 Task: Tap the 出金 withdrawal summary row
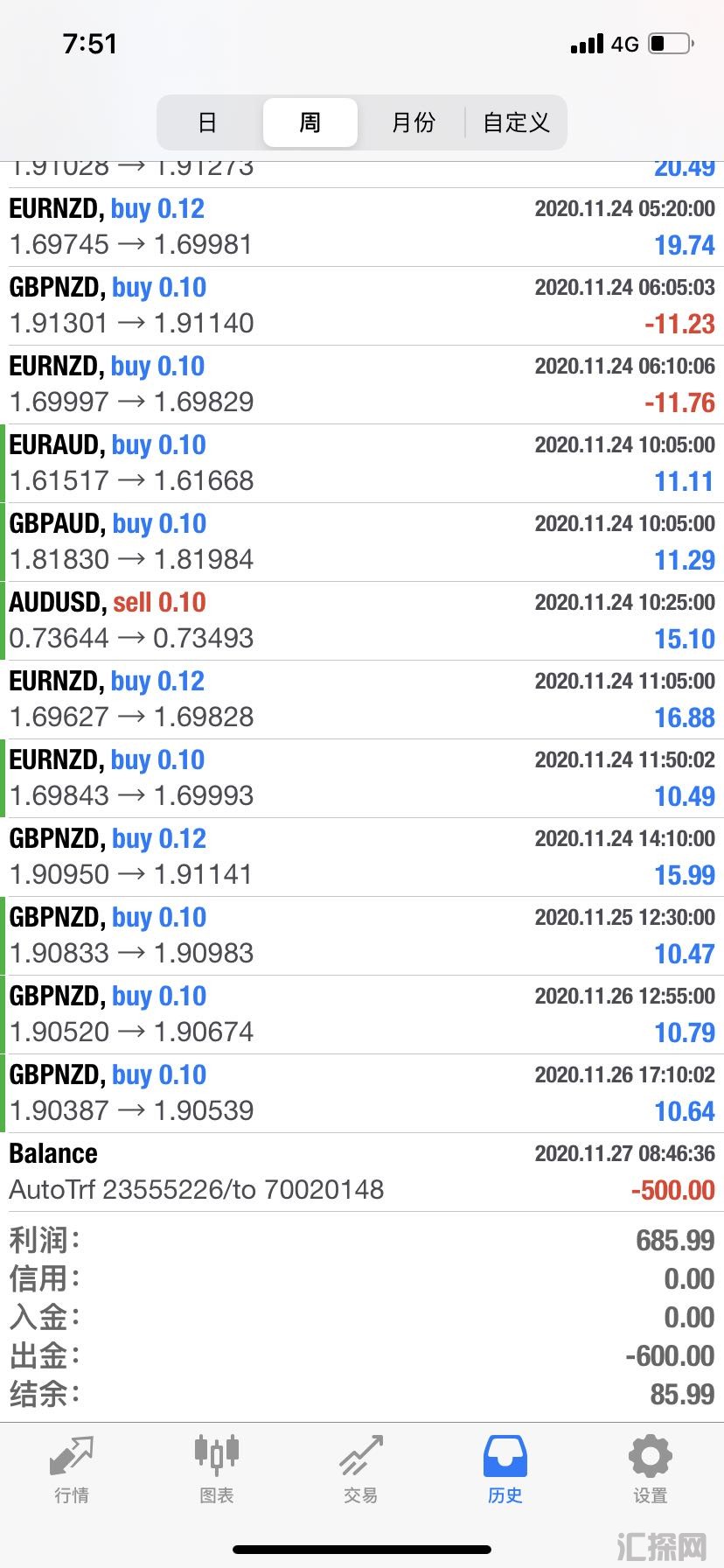(362, 1355)
